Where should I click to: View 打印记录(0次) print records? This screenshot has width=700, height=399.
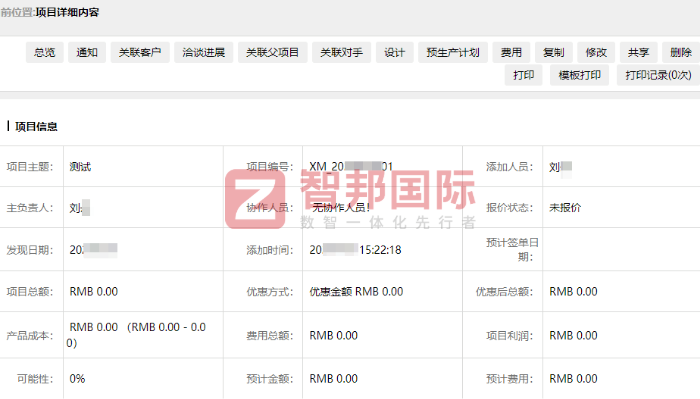click(658, 75)
